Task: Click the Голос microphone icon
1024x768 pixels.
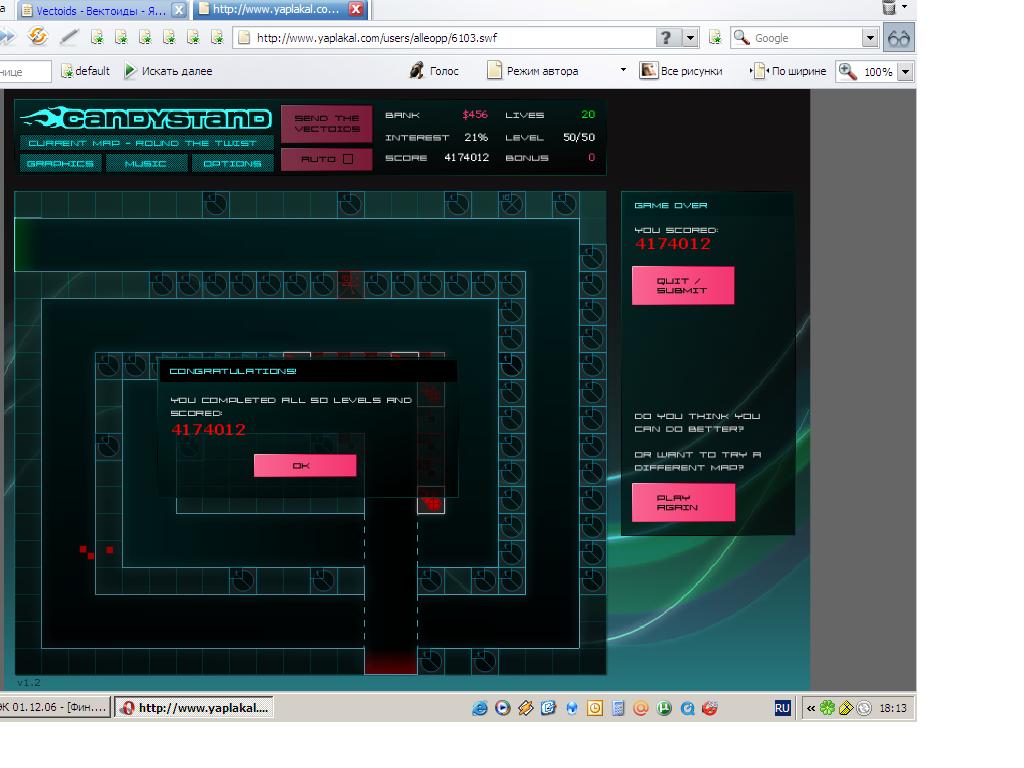Action: [417, 71]
